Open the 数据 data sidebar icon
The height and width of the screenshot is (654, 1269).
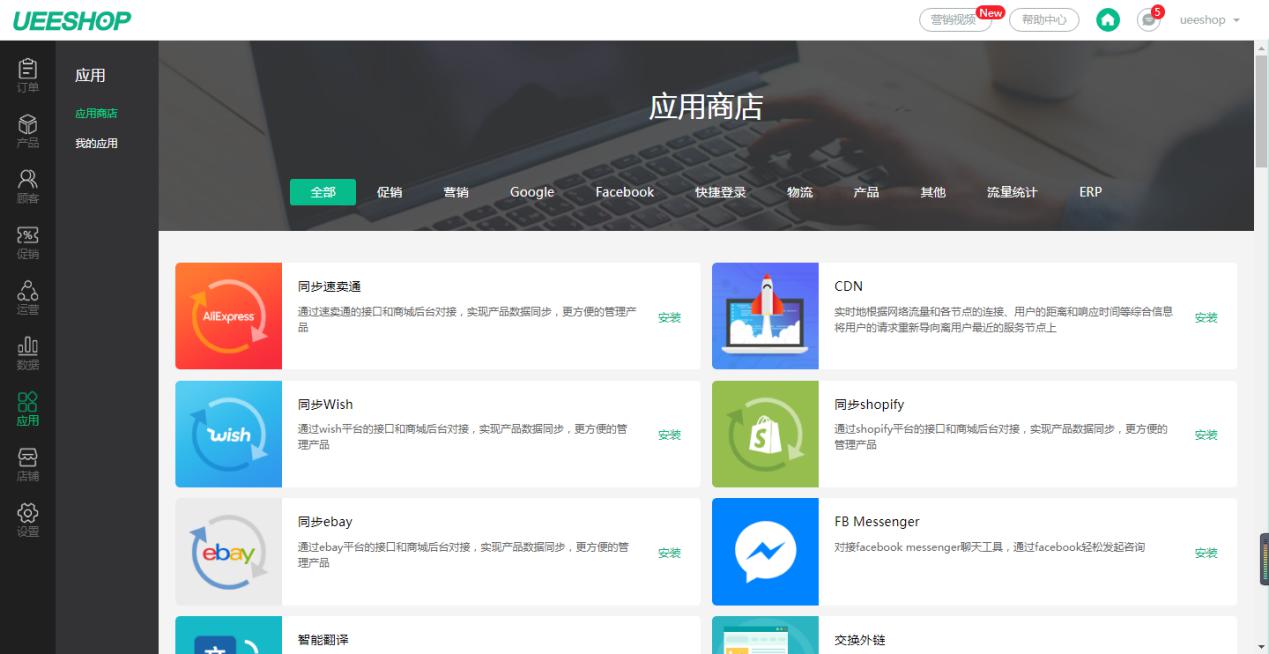pyautogui.click(x=28, y=353)
